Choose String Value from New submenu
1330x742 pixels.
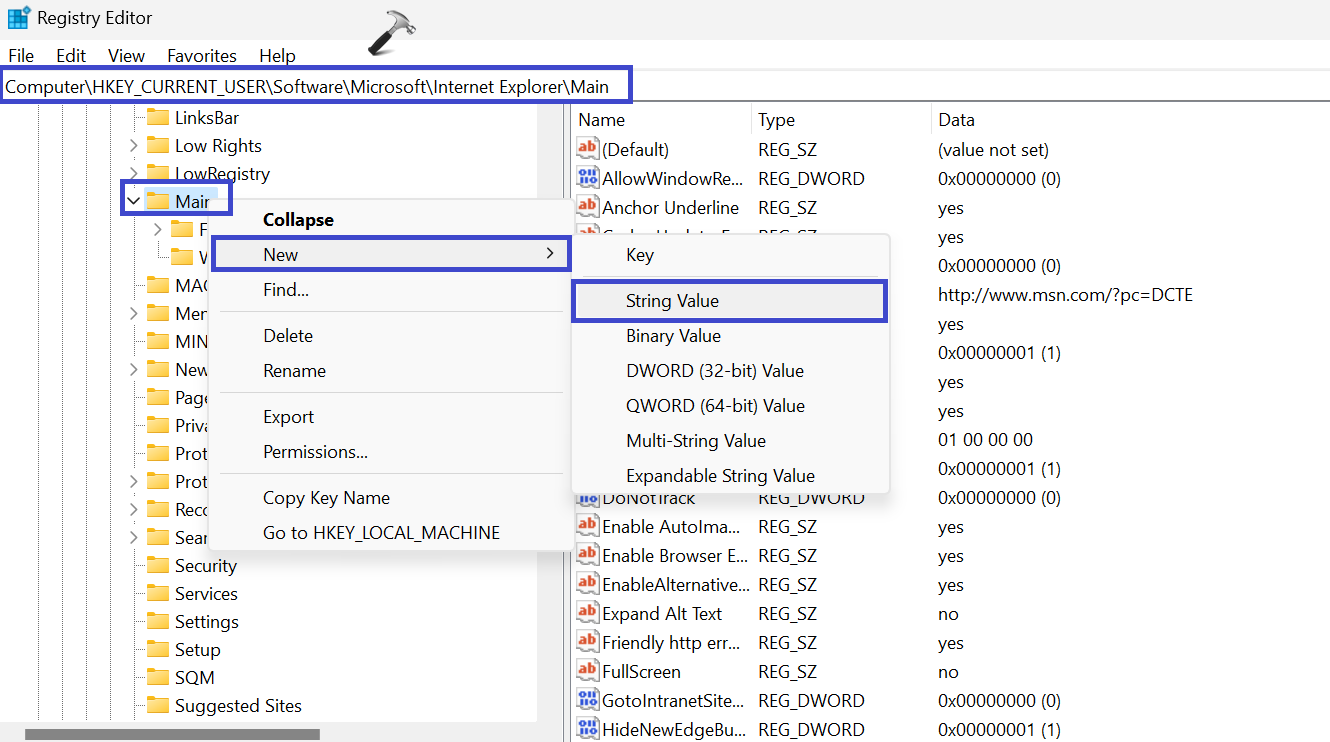click(672, 301)
